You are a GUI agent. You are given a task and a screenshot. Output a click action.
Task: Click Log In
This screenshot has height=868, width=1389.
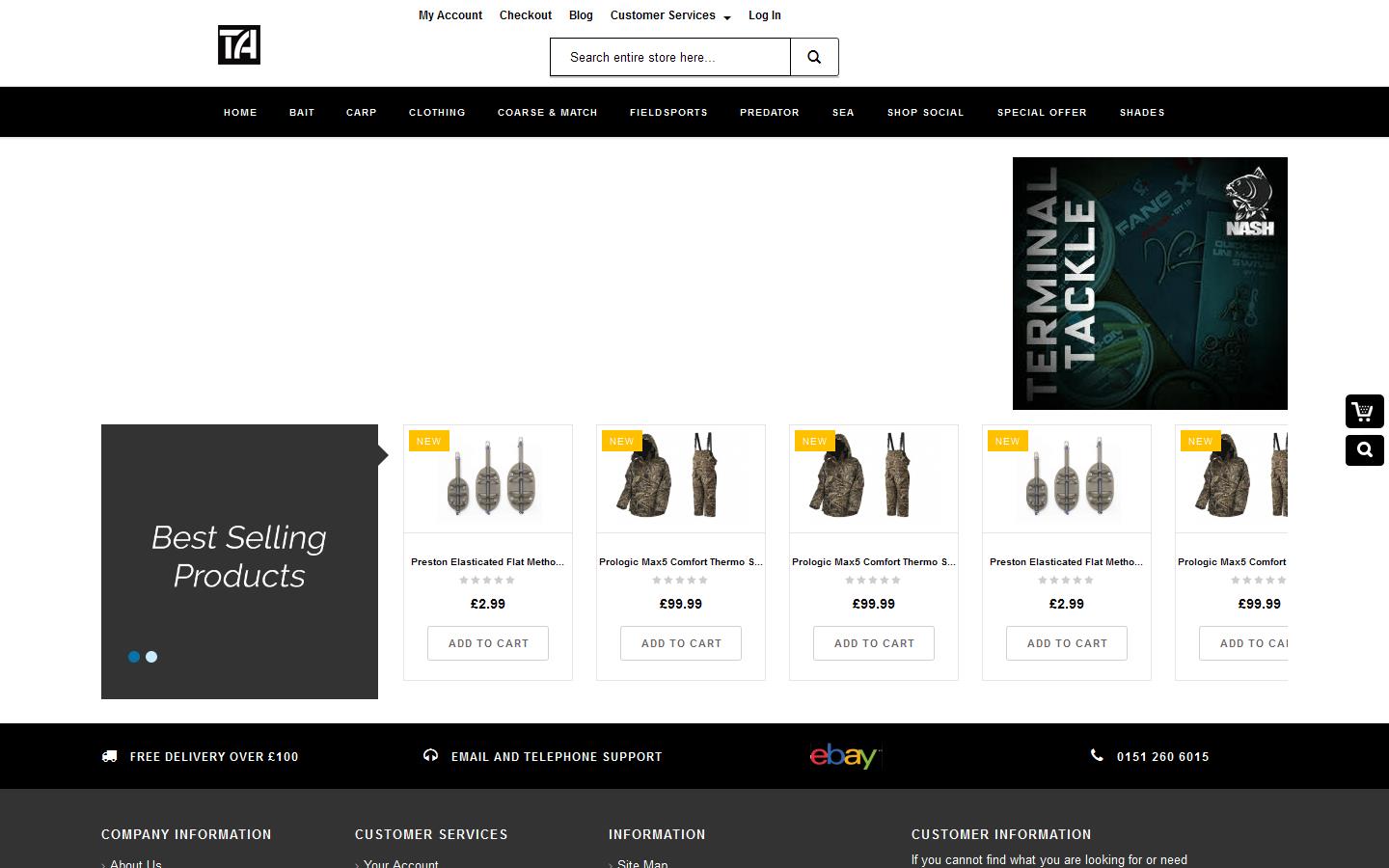[x=765, y=15]
